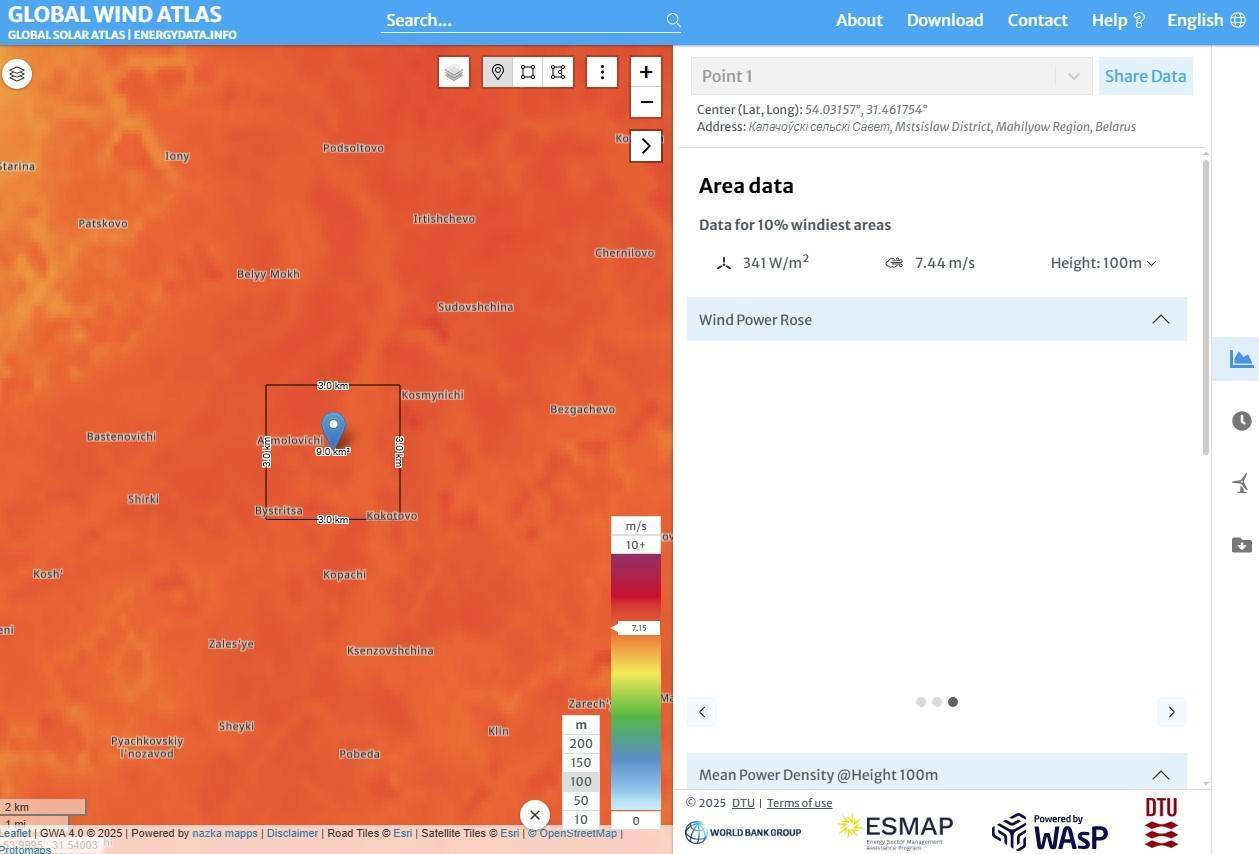Open the three-dot map options menu

(x=602, y=72)
